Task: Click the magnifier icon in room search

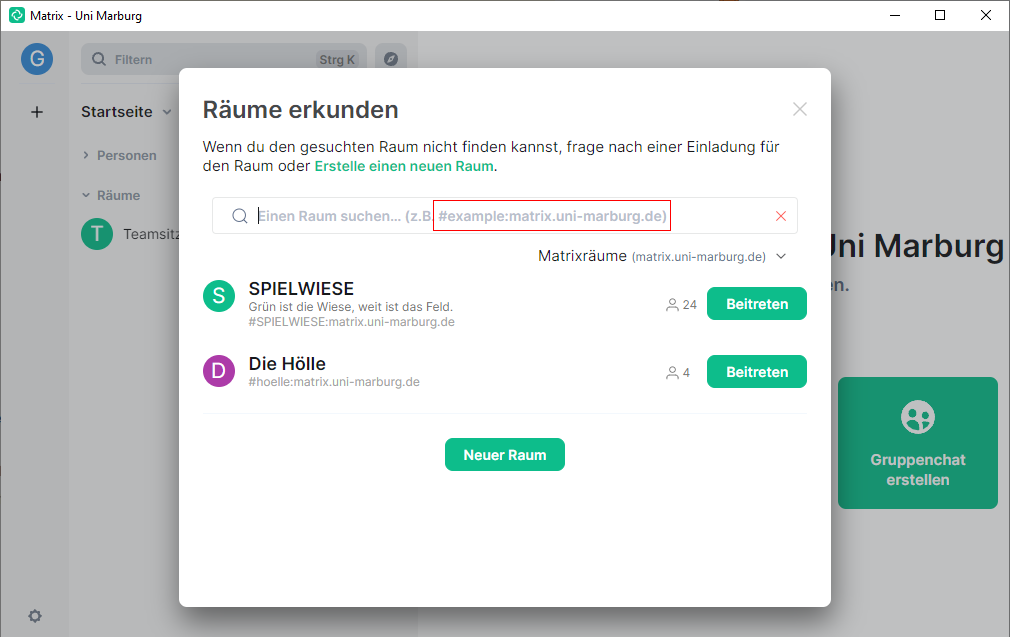Action: (x=240, y=216)
